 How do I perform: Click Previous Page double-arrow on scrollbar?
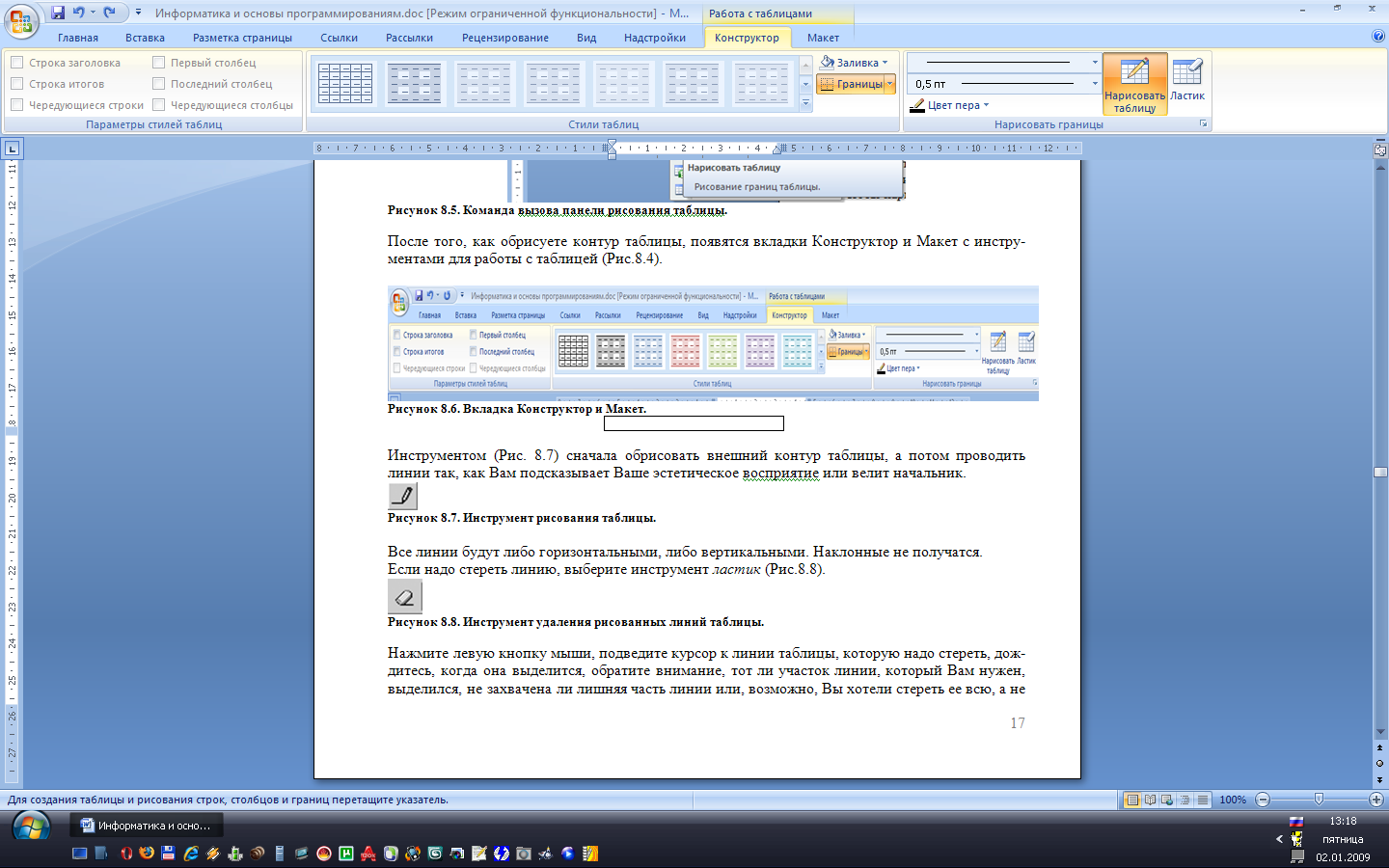point(1380,747)
